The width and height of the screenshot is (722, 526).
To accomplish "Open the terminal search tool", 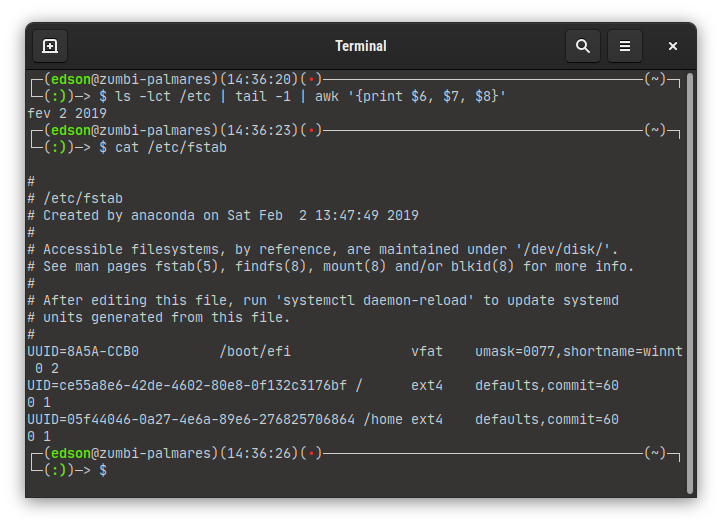I will (x=582, y=46).
